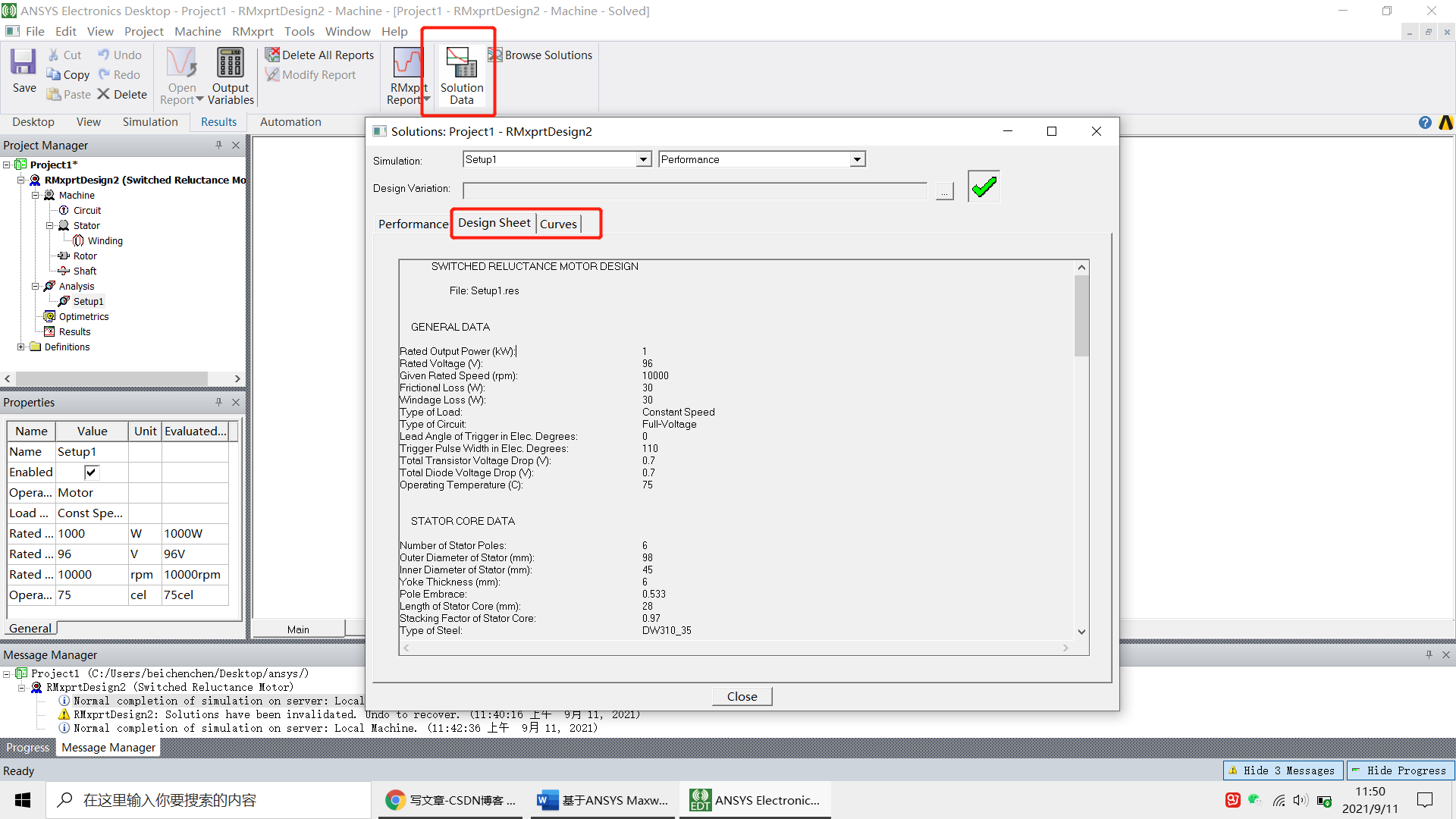
Task: Click the Hide 3 Messages button
Action: [x=1282, y=770]
